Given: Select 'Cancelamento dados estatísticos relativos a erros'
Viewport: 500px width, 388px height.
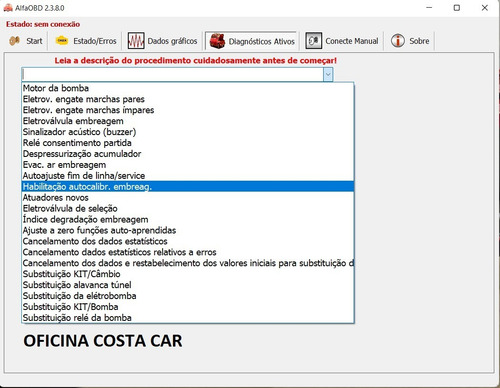Looking at the screenshot, I should click(x=188, y=252).
